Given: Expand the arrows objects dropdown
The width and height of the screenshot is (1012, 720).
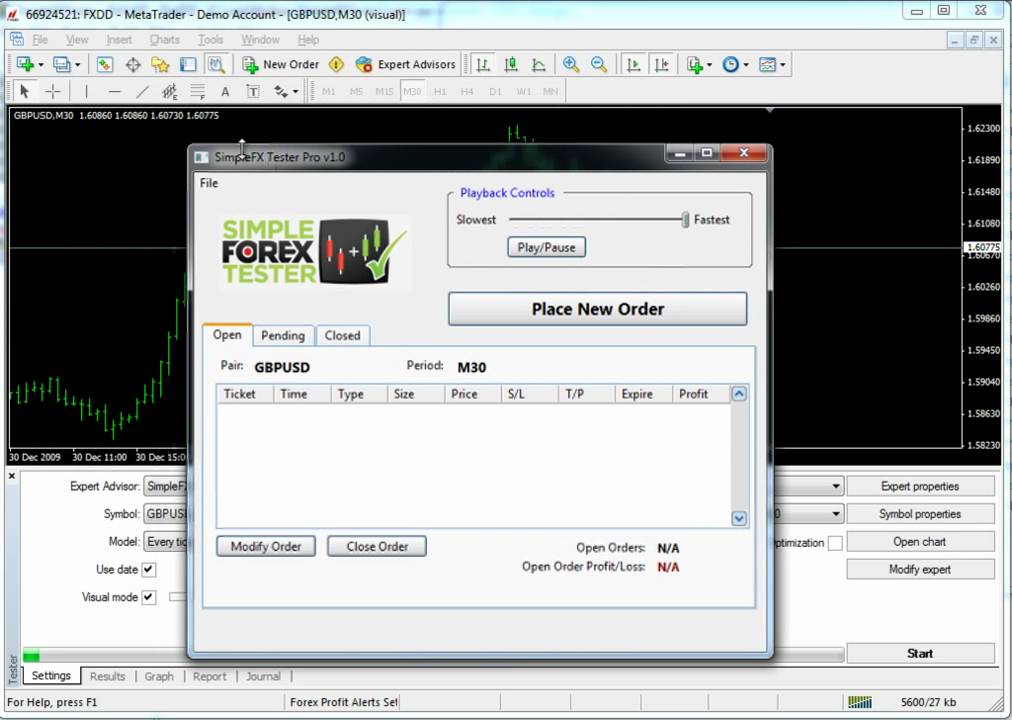Looking at the screenshot, I should pyautogui.click(x=296, y=92).
